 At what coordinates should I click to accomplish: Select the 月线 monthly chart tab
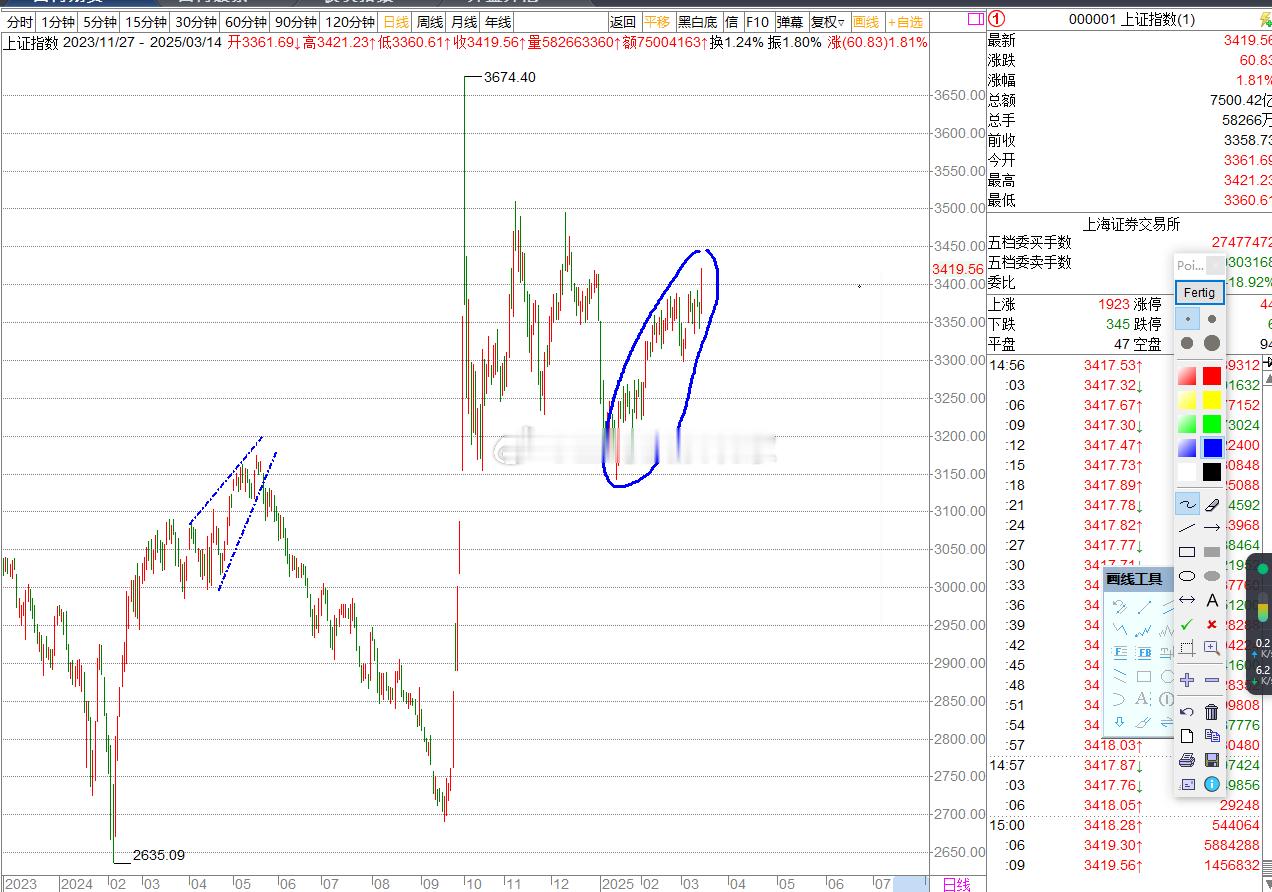[x=464, y=22]
